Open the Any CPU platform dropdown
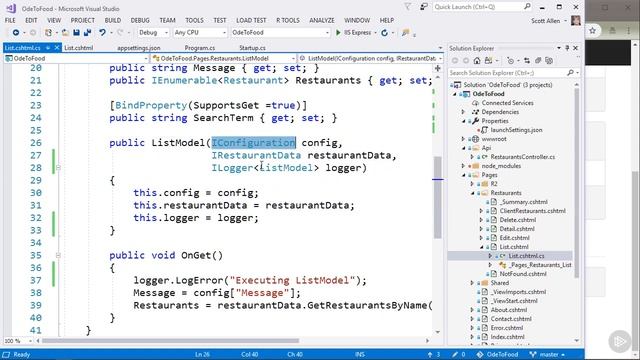Screen dimensions: 640x360 pyautogui.click(x=200, y=33)
